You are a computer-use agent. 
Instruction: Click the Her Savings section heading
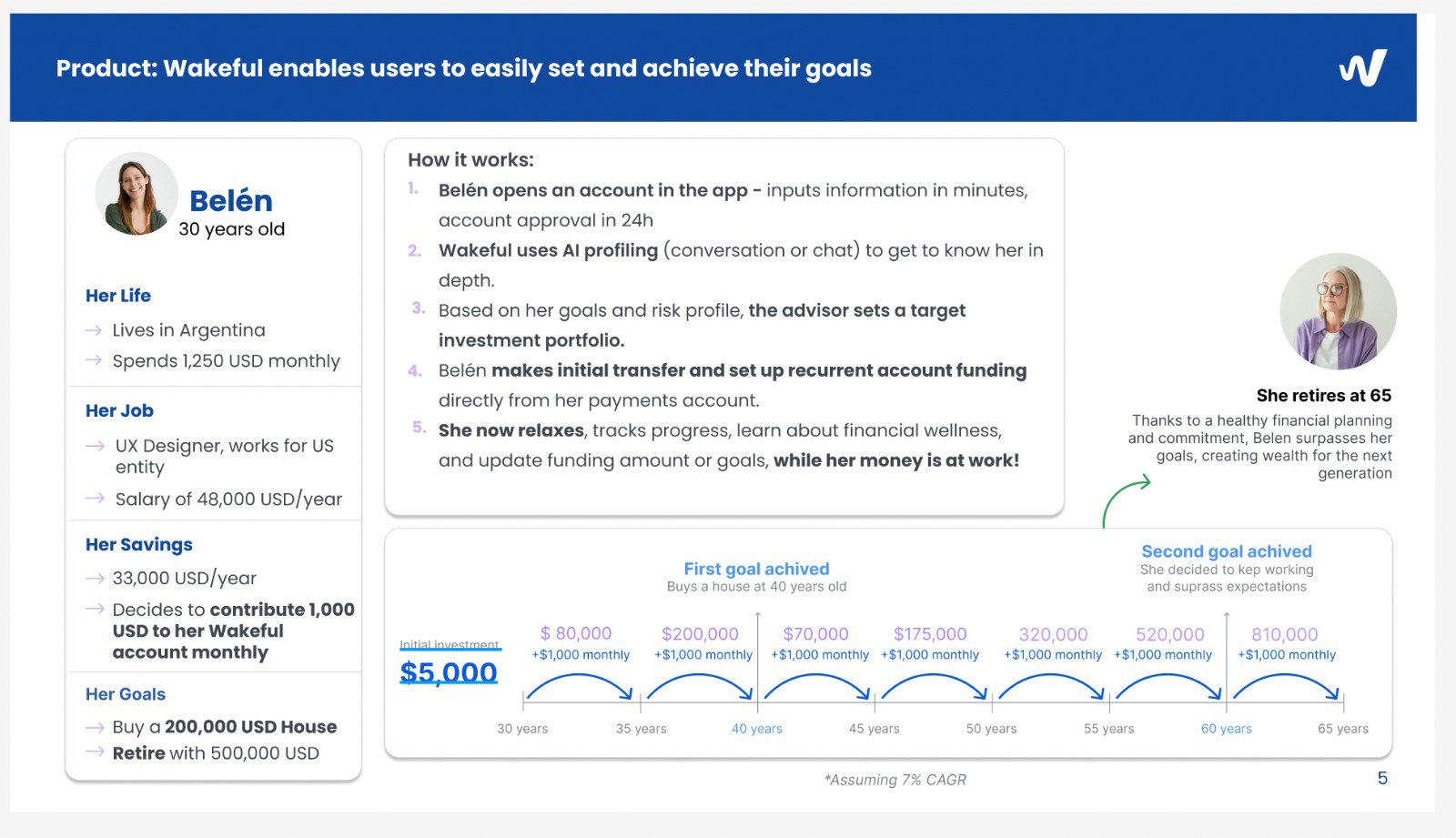pyautogui.click(x=139, y=544)
